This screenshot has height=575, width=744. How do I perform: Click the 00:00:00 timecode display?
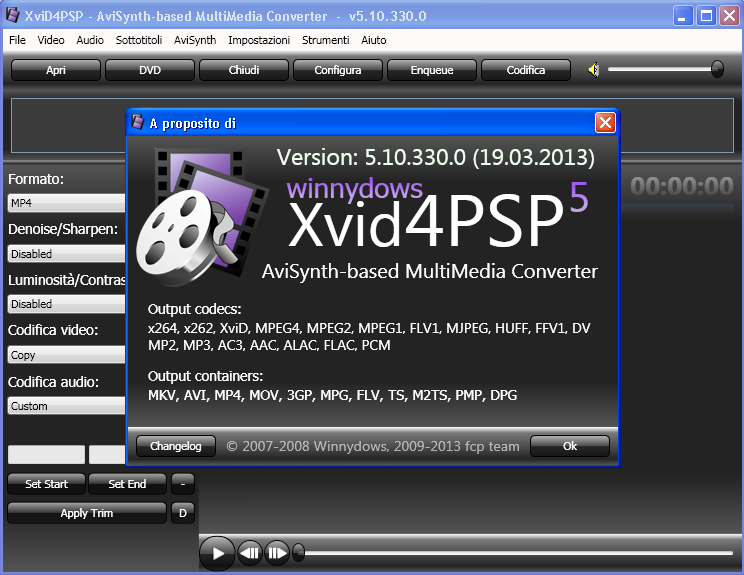pos(682,186)
